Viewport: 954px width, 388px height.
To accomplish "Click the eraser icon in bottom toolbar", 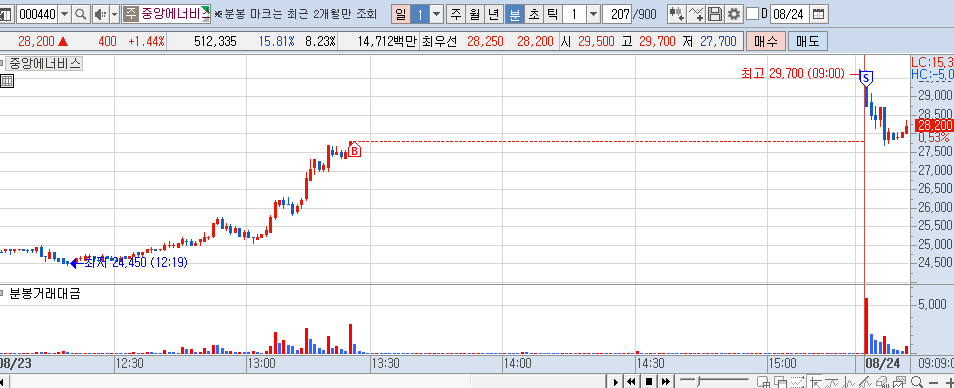I will [882, 382].
